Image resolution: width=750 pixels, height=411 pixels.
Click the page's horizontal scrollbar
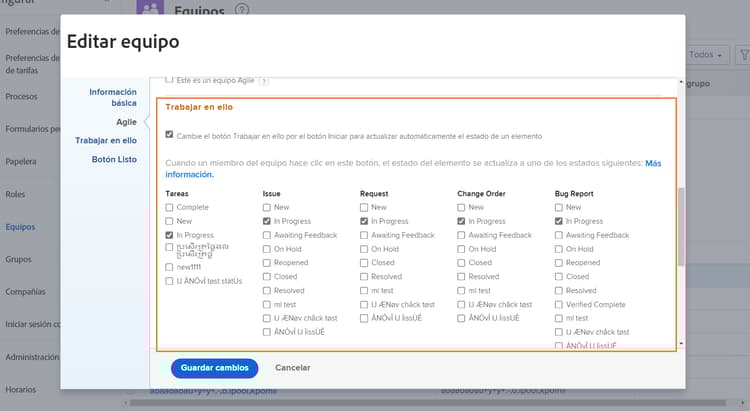click(427, 403)
